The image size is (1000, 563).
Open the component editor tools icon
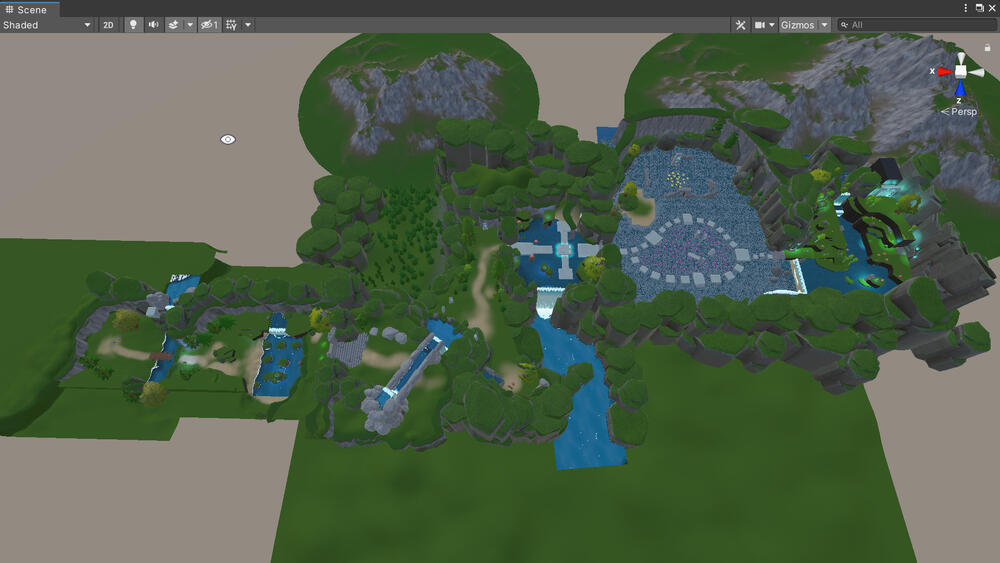(x=741, y=25)
